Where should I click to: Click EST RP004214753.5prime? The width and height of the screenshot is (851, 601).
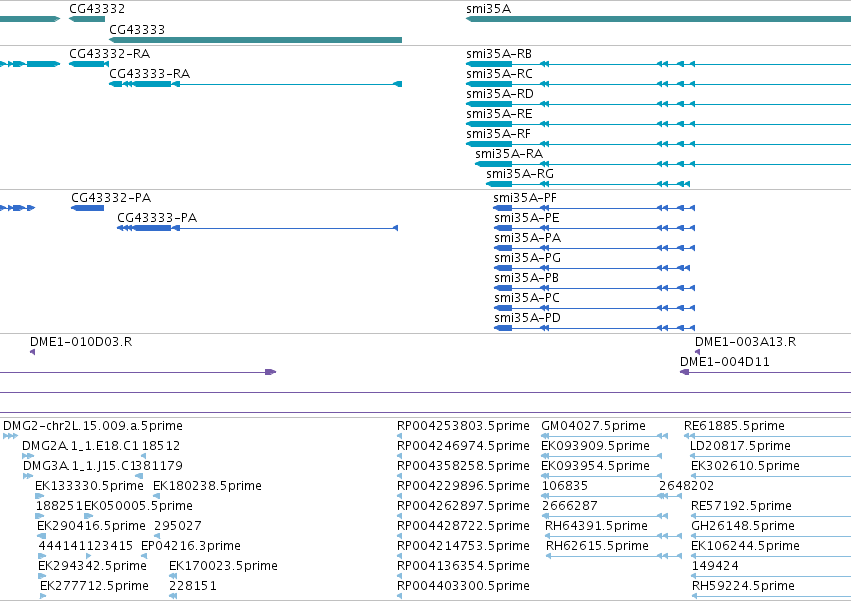pos(463,546)
